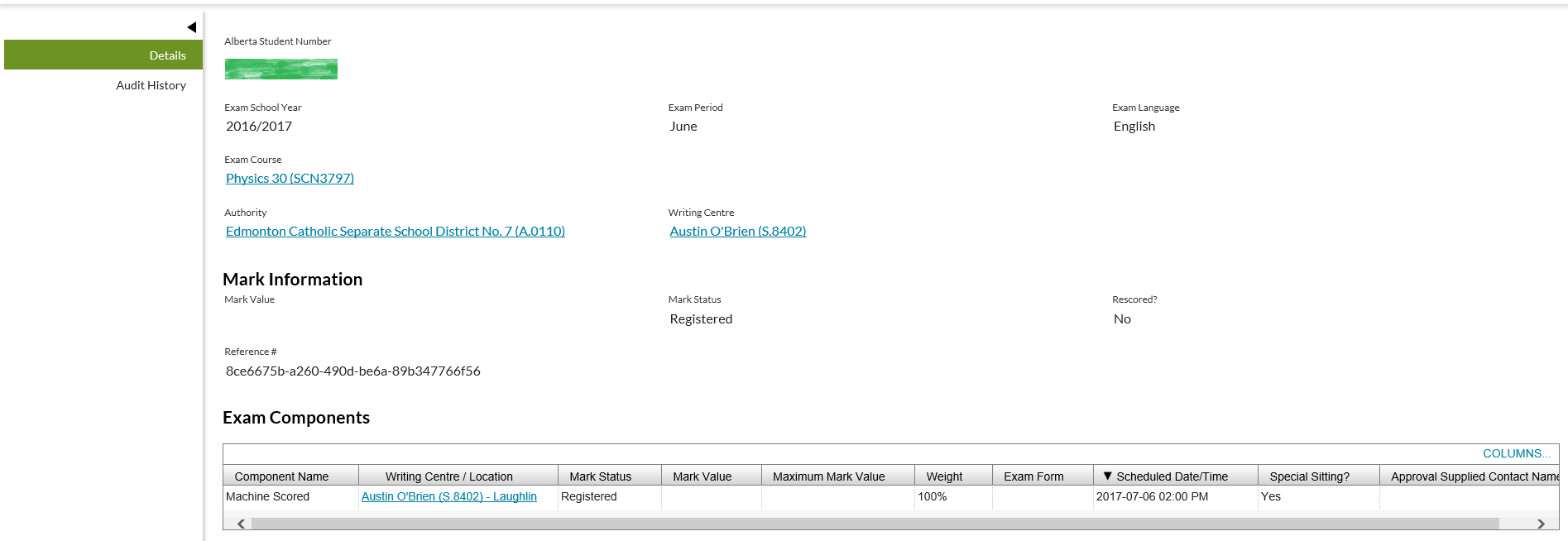Click the Maximum Mark Value column header
Image resolution: width=1568 pixels, height=541 pixels.
[828, 476]
